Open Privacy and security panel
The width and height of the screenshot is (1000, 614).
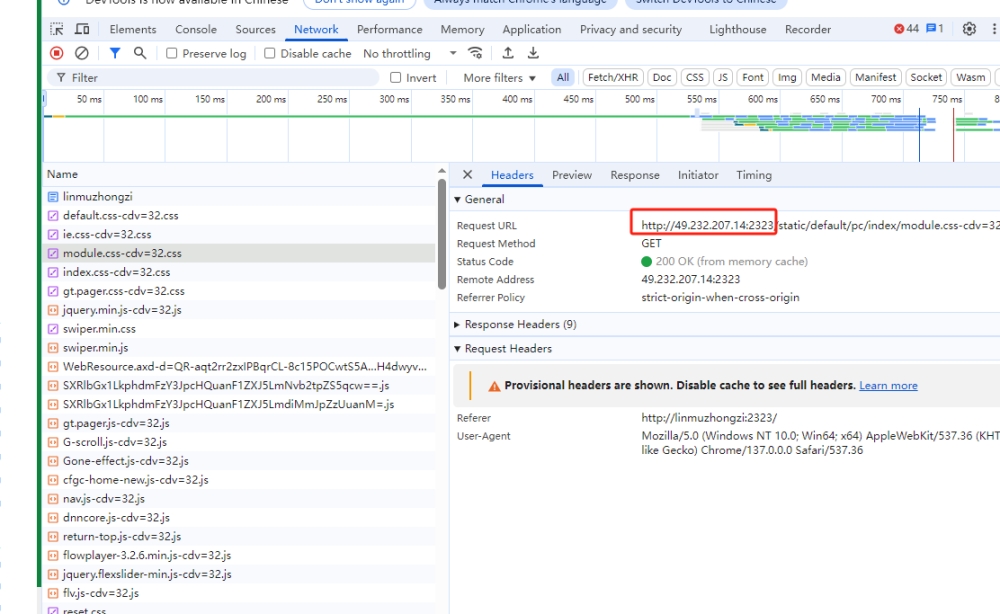tap(631, 29)
